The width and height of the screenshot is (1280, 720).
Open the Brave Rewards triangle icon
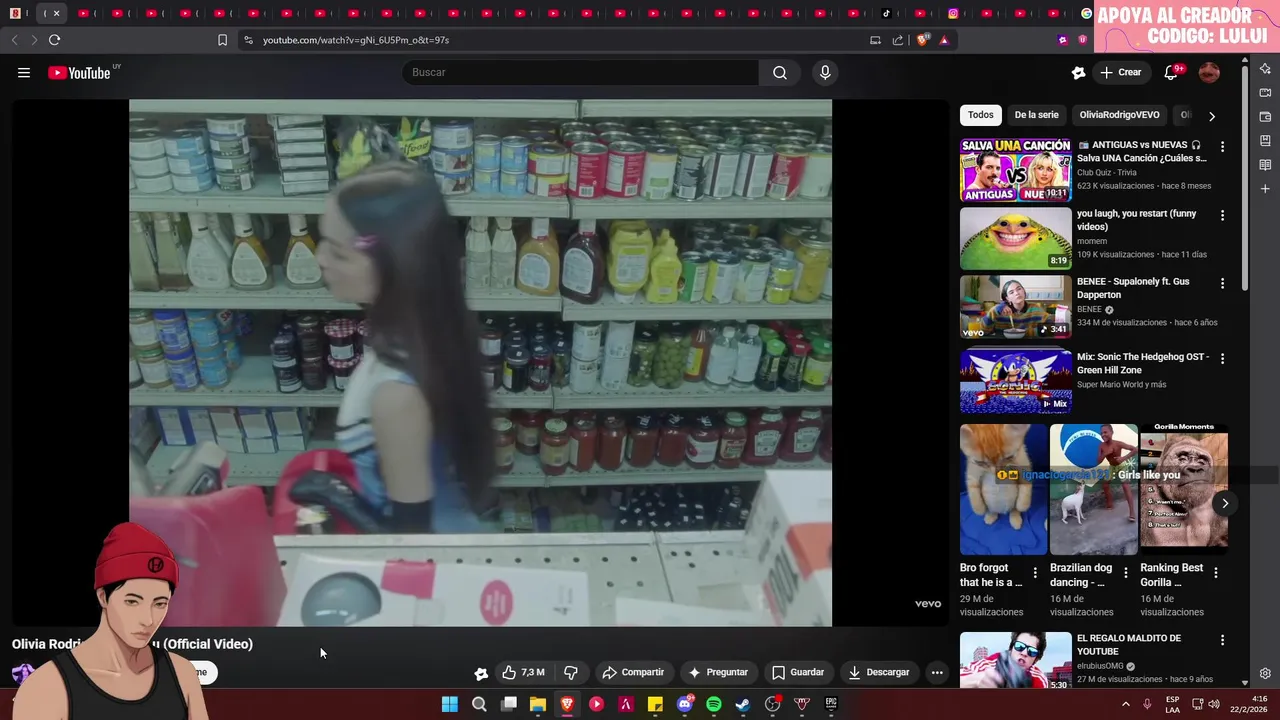click(944, 40)
